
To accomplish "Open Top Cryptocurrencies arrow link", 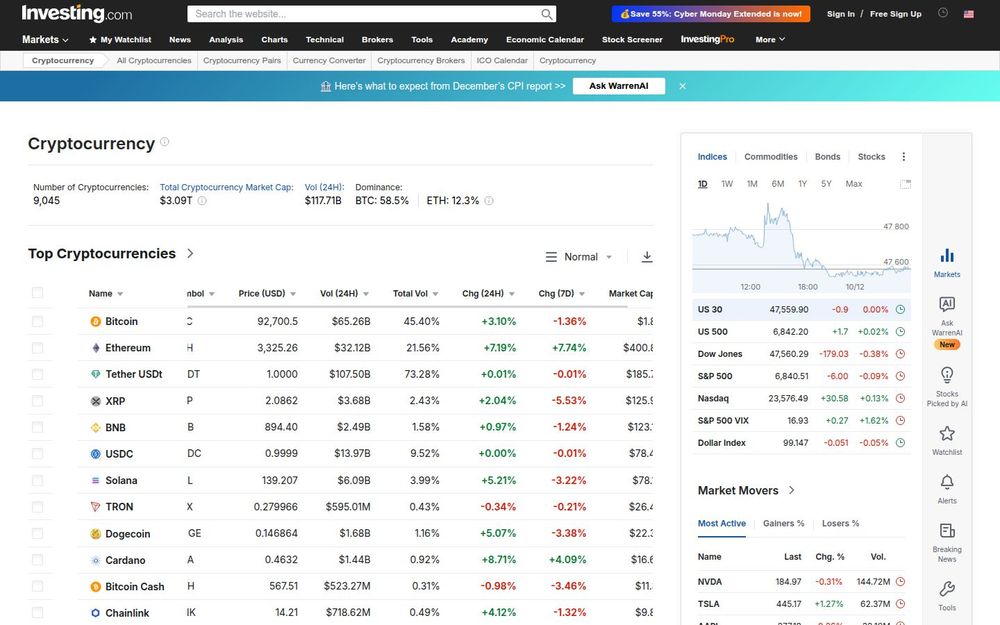I will [x=190, y=253].
